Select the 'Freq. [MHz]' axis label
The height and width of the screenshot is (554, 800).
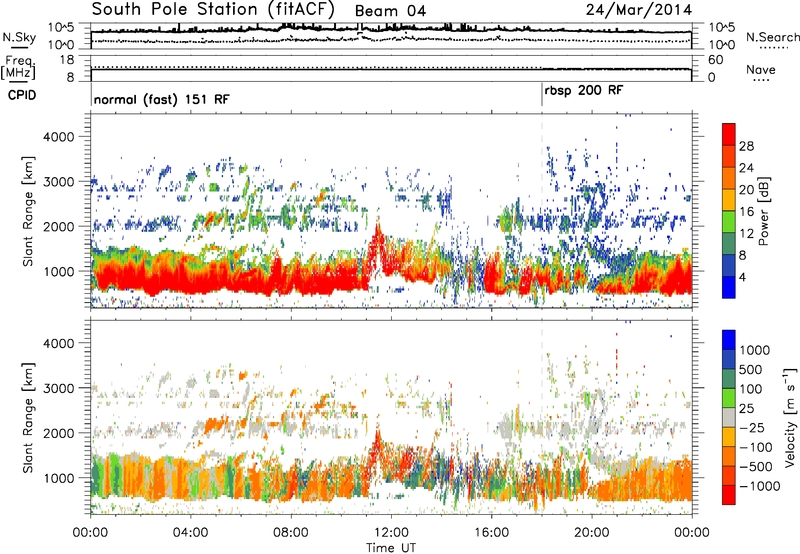(x=18, y=68)
